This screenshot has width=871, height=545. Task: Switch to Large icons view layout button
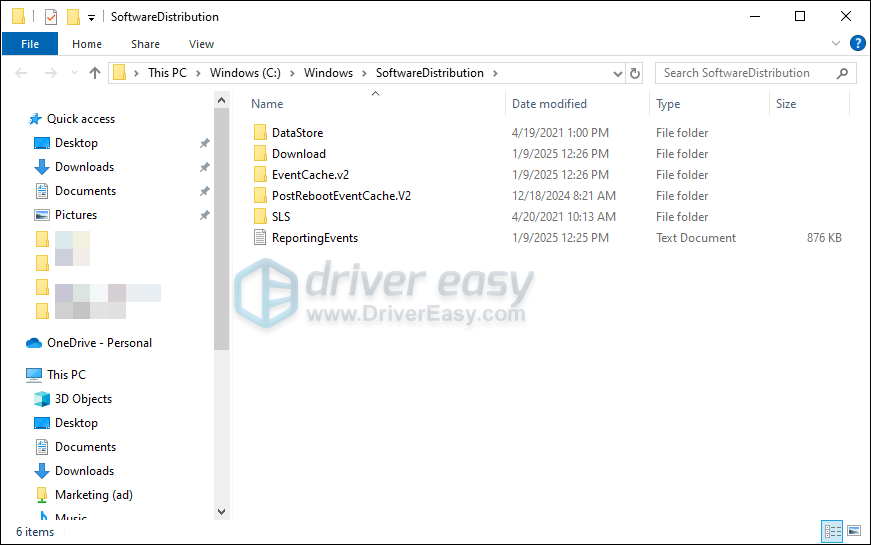(x=854, y=531)
